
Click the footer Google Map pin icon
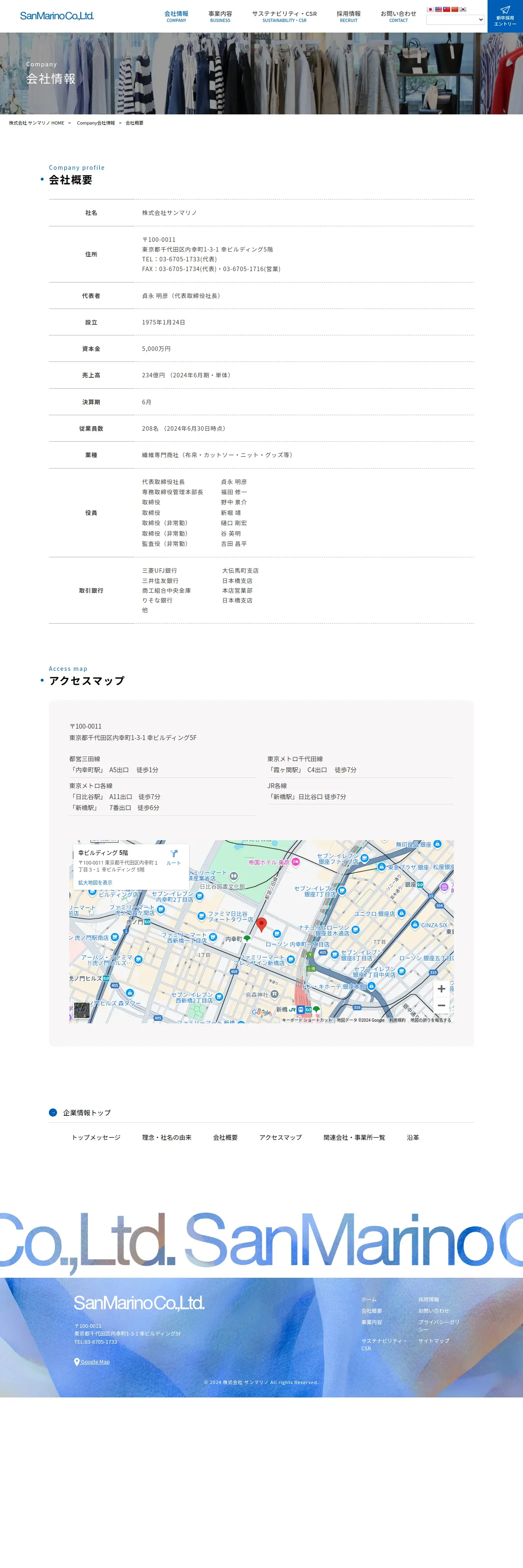point(77,1362)
